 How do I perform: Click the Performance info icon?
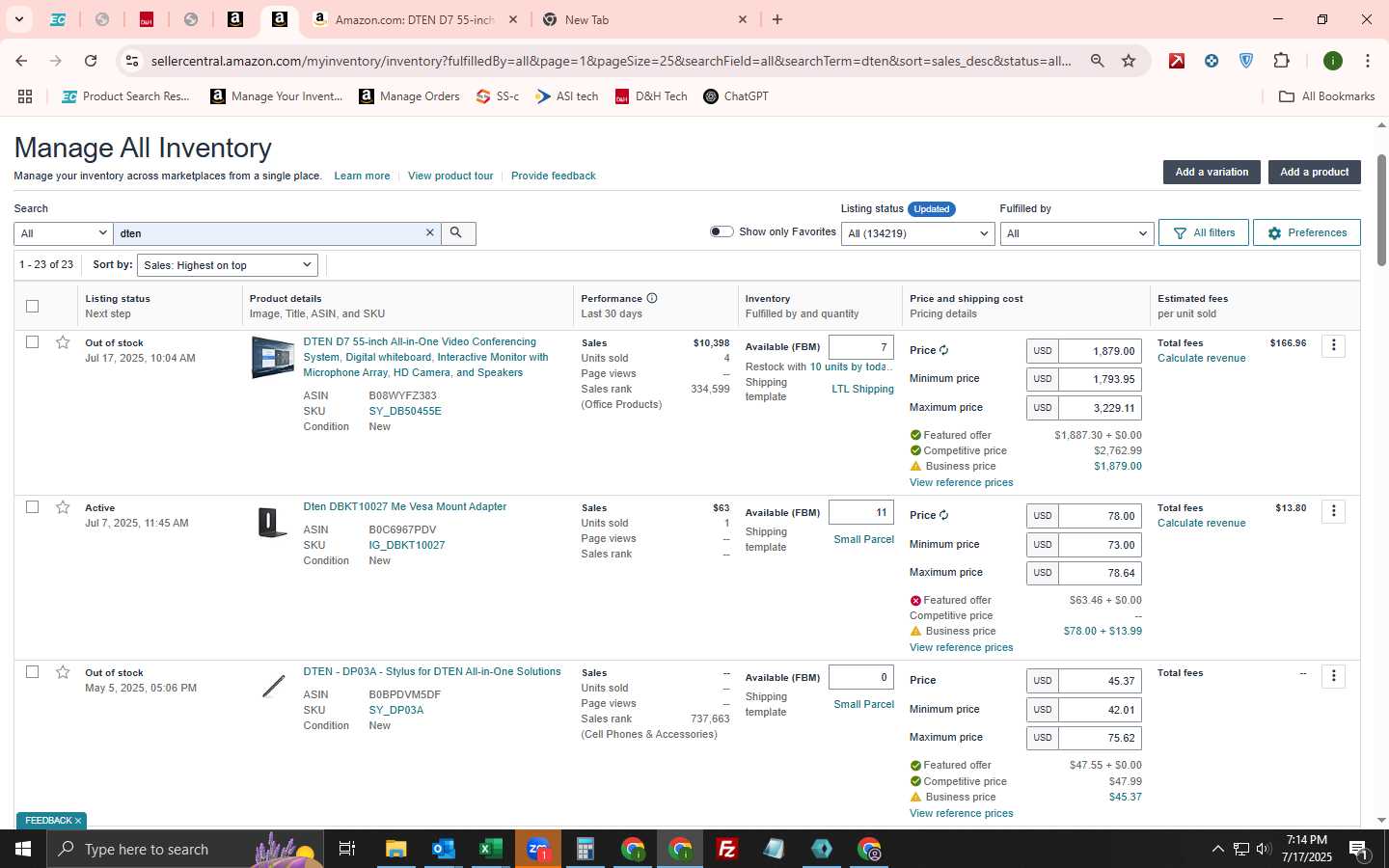click(x=652, y=298)
